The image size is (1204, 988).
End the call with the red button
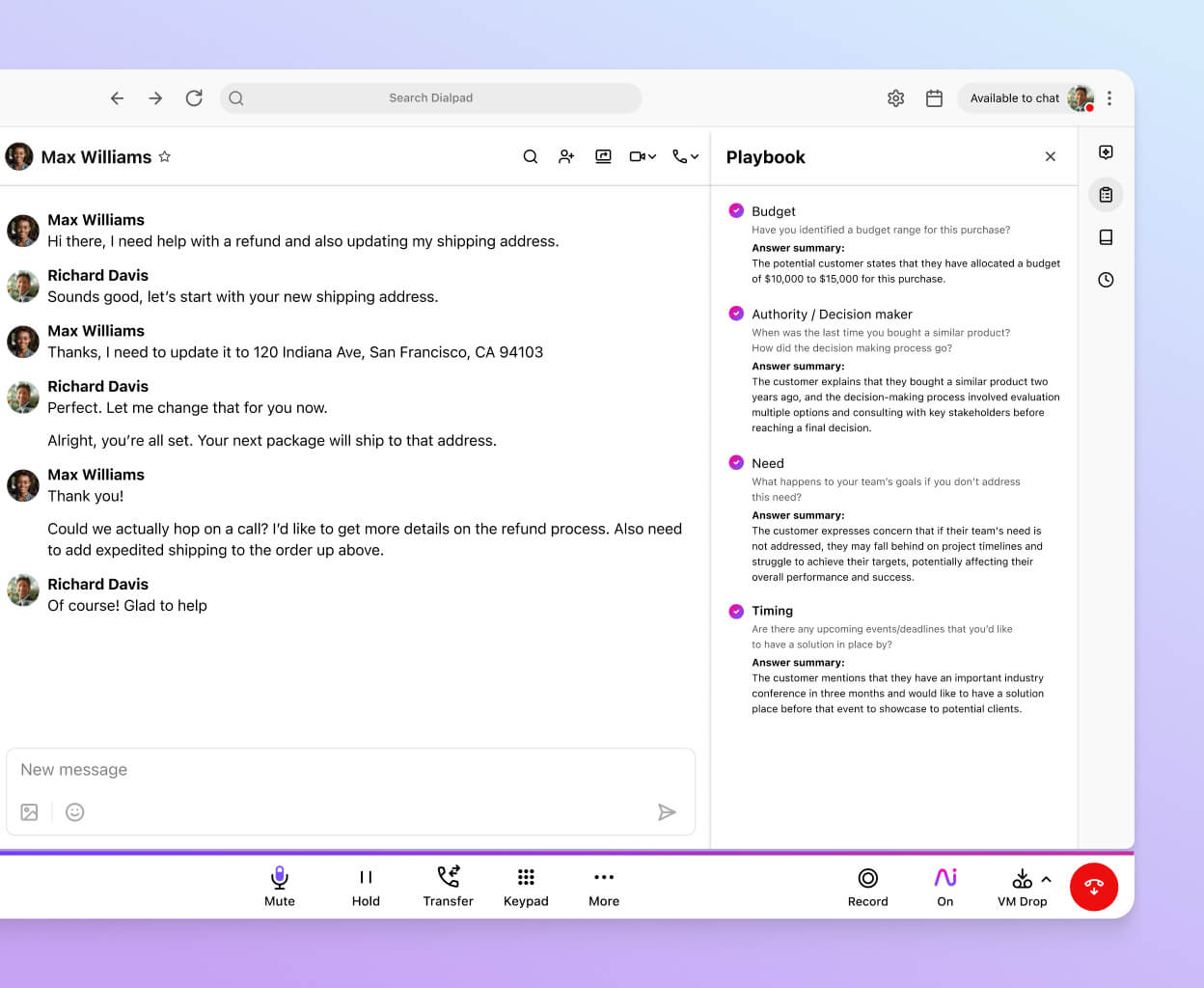(1094, 886)
